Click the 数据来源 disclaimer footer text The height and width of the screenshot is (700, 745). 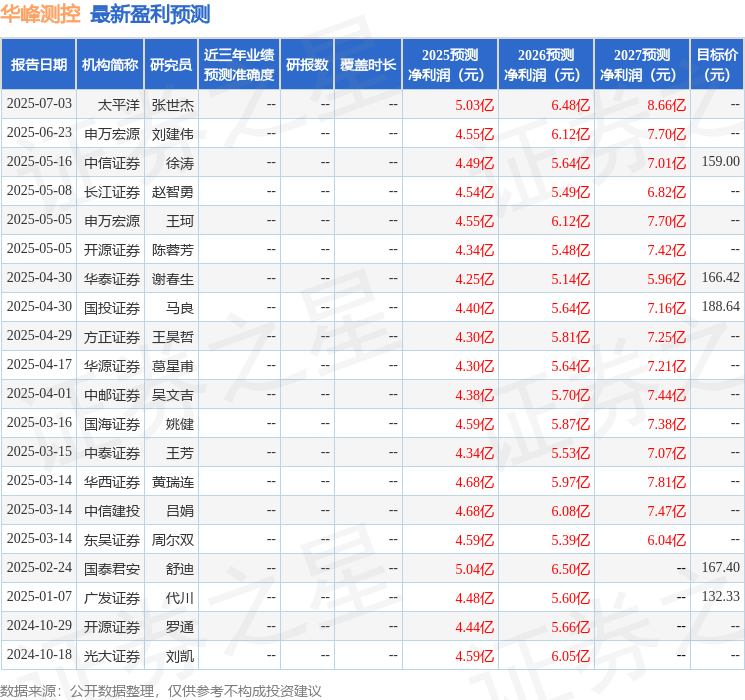coord(161,690)
